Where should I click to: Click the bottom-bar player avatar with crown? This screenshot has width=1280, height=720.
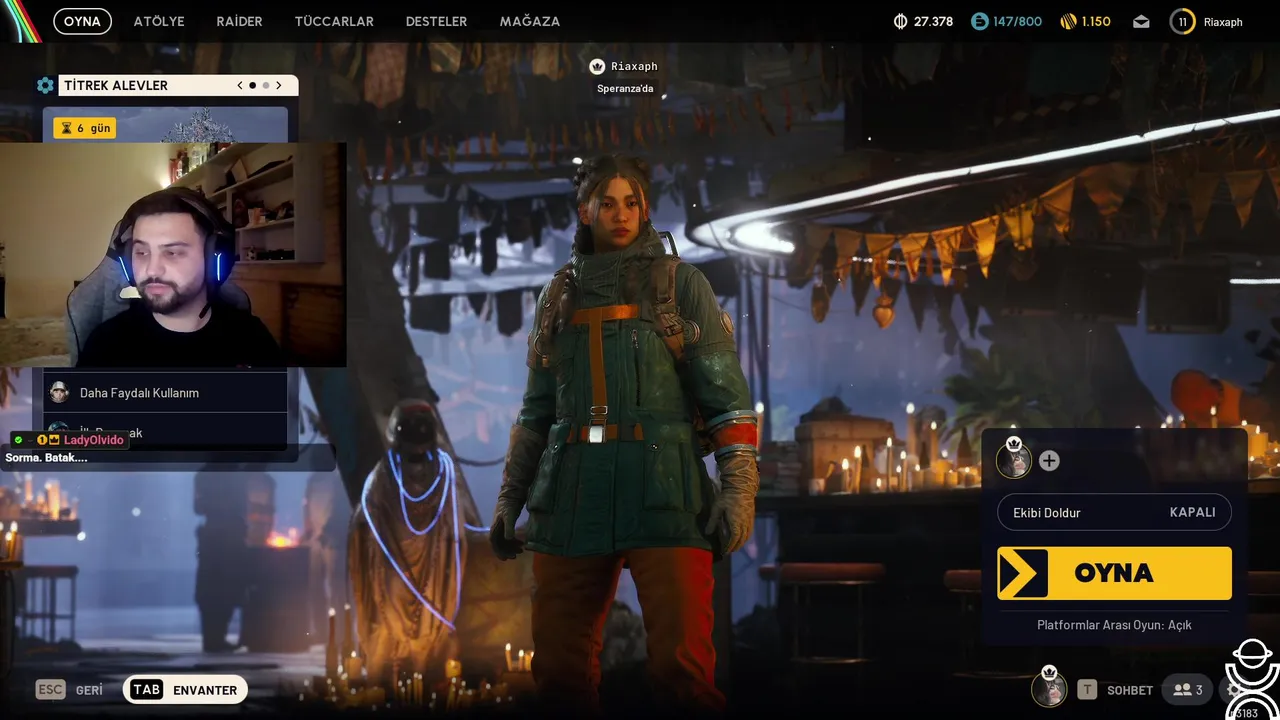(1049, 688)
